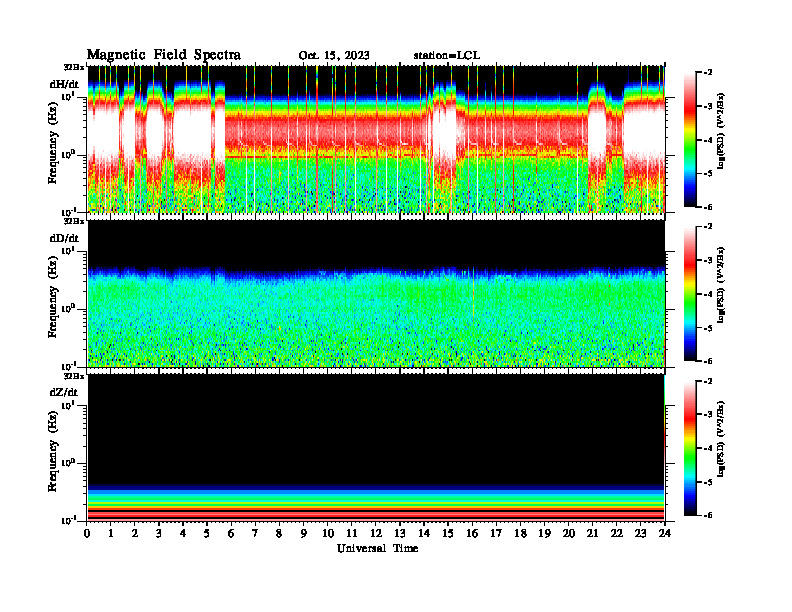Click hour "3" on the time axis
The width and height of the screenshot is (792, 612).
pyautogui.click(x=159, y=533)
